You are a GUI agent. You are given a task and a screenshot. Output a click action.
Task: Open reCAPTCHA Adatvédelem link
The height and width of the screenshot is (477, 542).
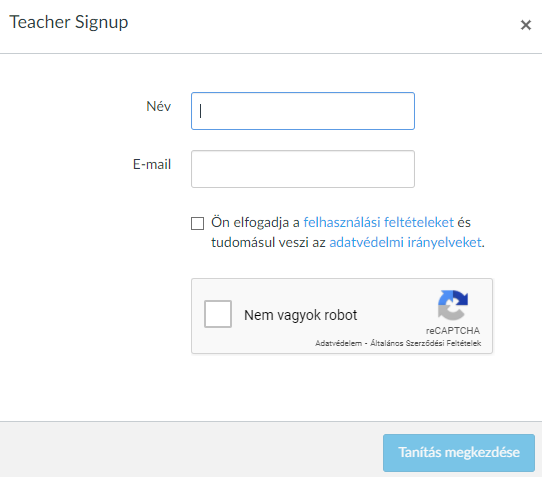(338, 343)
